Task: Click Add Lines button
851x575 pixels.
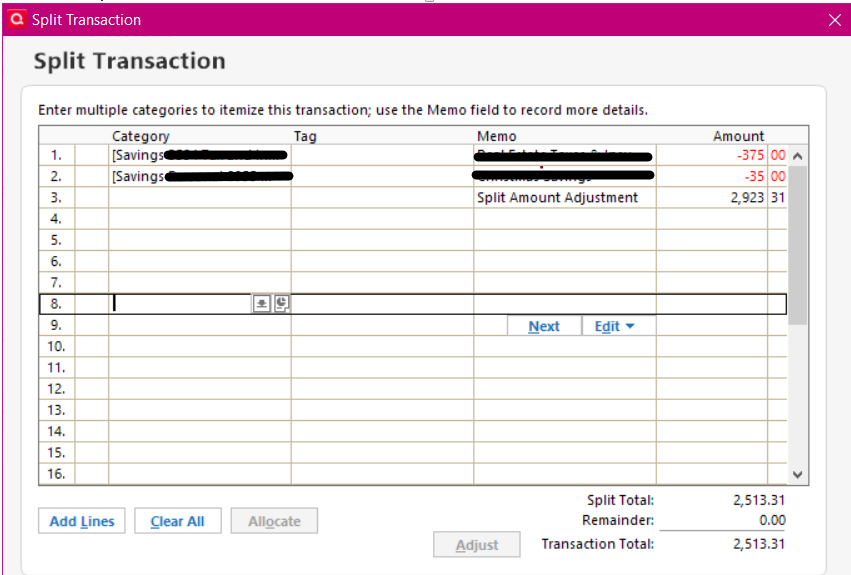Action: point(82,521)
